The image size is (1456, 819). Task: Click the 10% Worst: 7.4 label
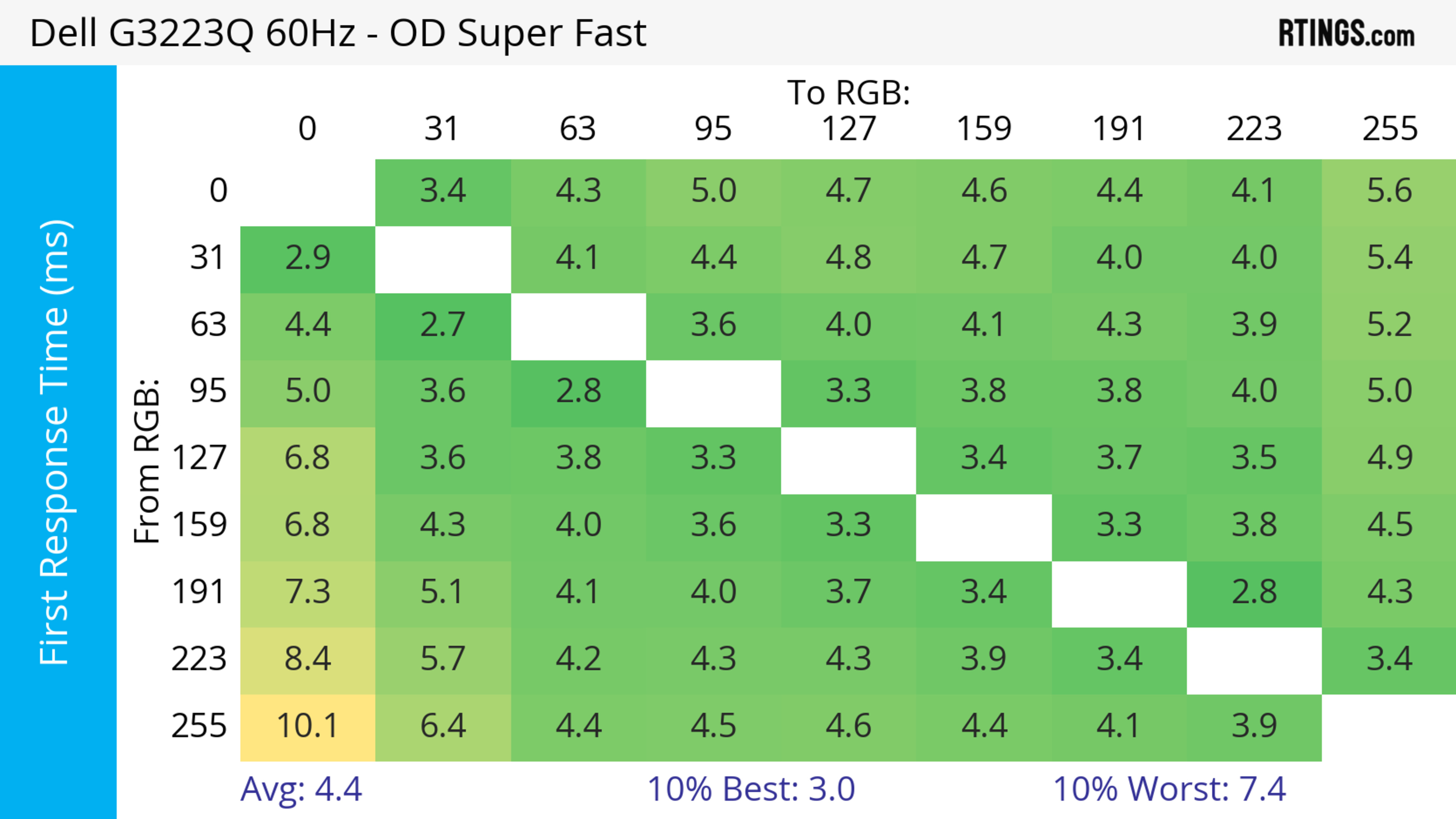[x=1169, y=789]
